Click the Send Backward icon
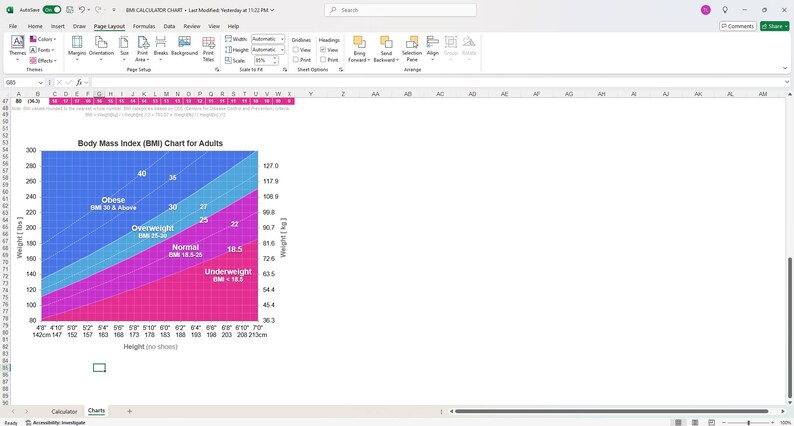 tap(386, 42)
